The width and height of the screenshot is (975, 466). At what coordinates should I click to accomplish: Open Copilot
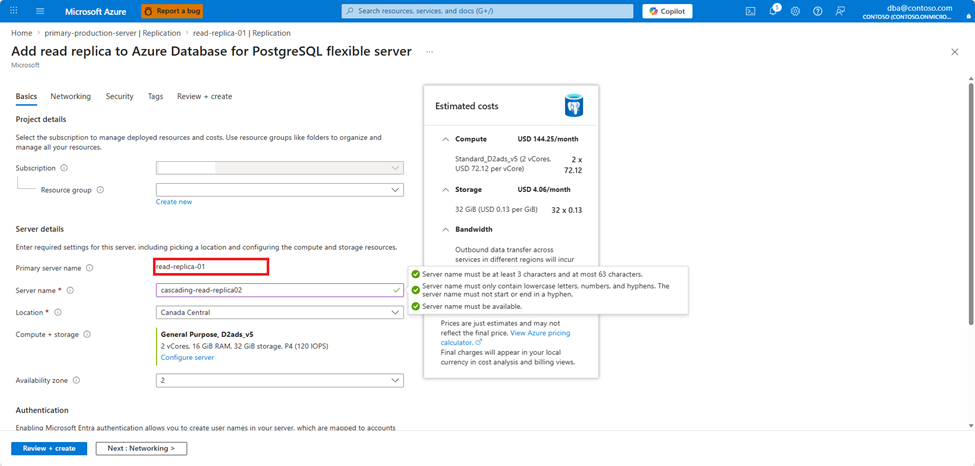coord(667,11)
